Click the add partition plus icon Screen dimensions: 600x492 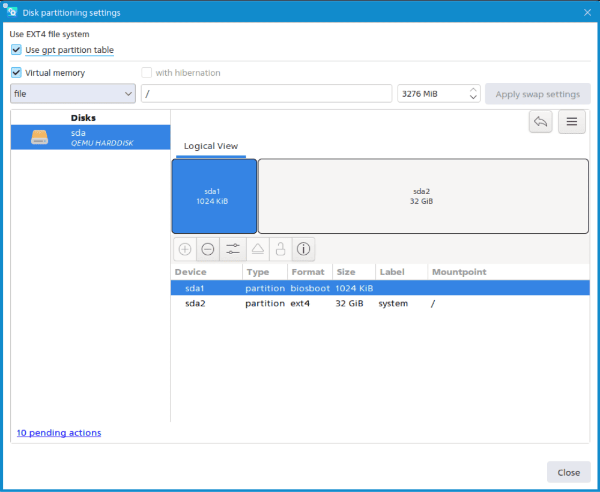185,249
